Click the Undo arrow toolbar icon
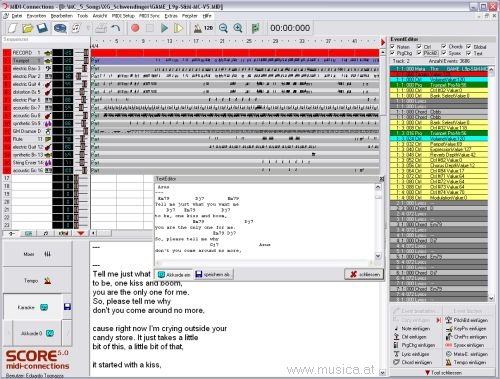 tap(116, 28)
